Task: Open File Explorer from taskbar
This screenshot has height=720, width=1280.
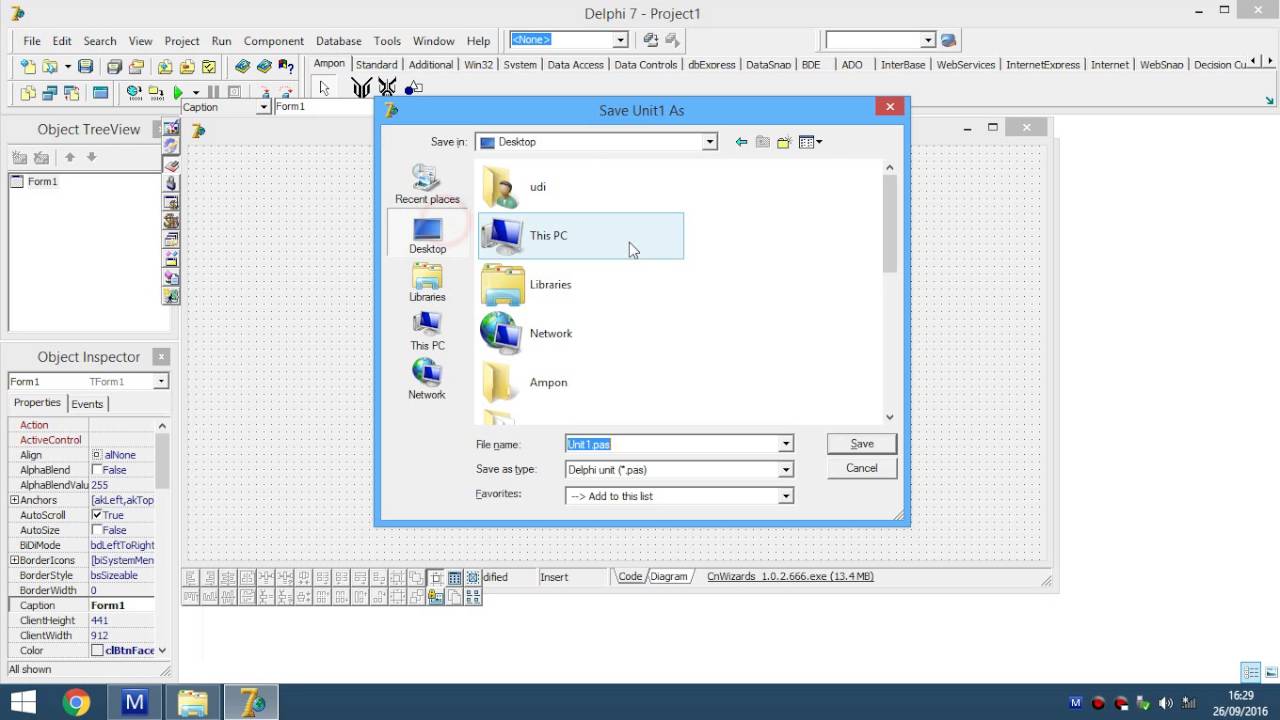Action: pos(192,703)
